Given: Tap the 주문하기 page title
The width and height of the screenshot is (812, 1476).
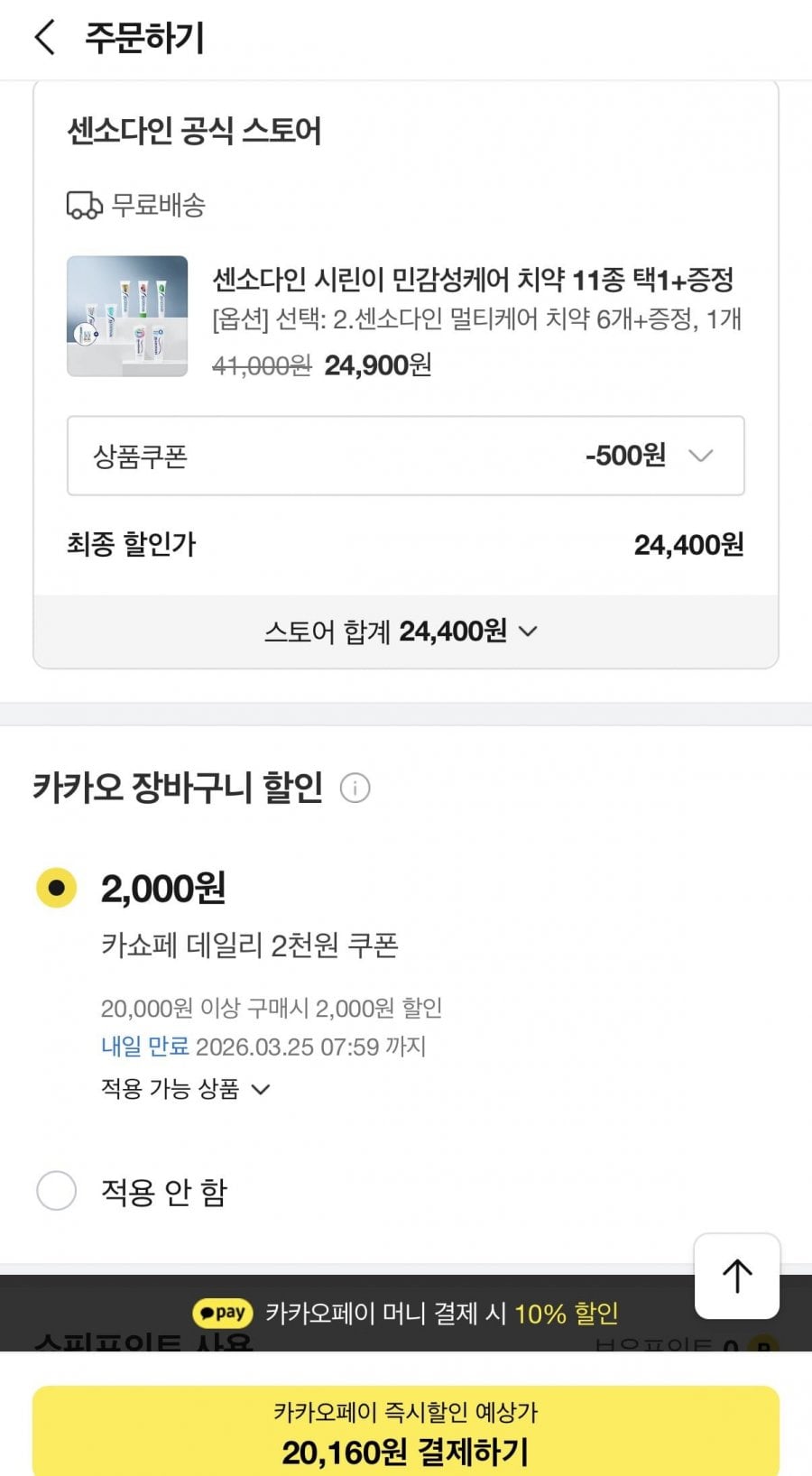Looking at the screenshot, I should point(144,38).
